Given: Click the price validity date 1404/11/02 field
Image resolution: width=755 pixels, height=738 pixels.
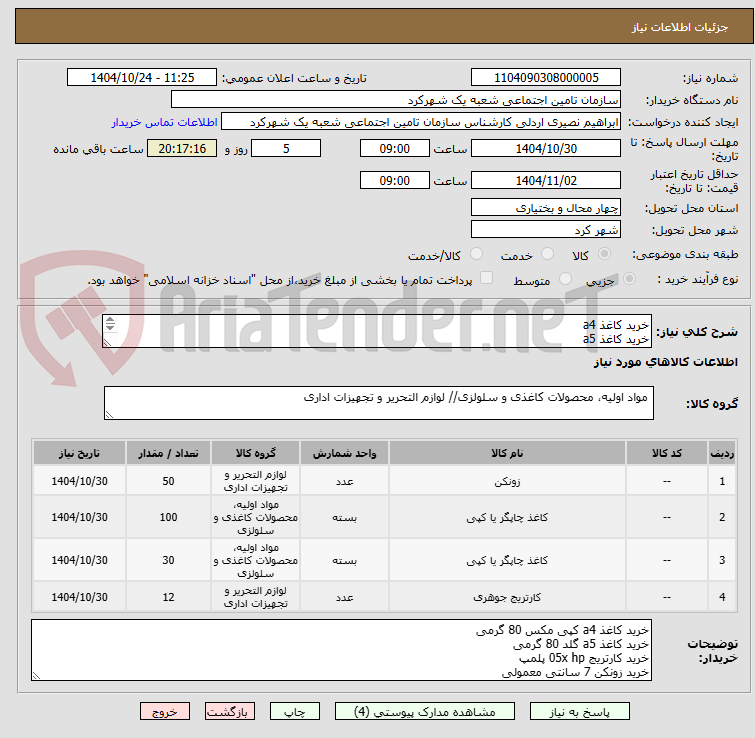Looking at the screenshot, I should pos(546,181).
